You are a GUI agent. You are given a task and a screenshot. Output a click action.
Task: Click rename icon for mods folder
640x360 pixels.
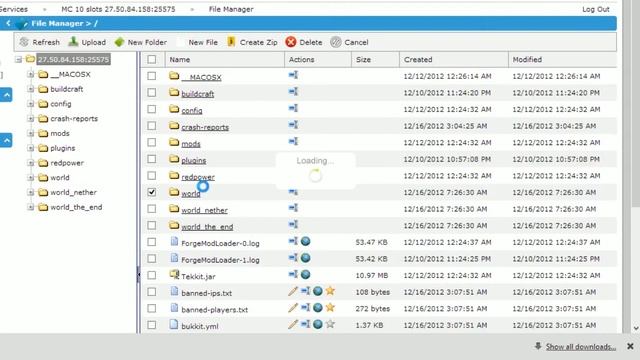[293, 141]
